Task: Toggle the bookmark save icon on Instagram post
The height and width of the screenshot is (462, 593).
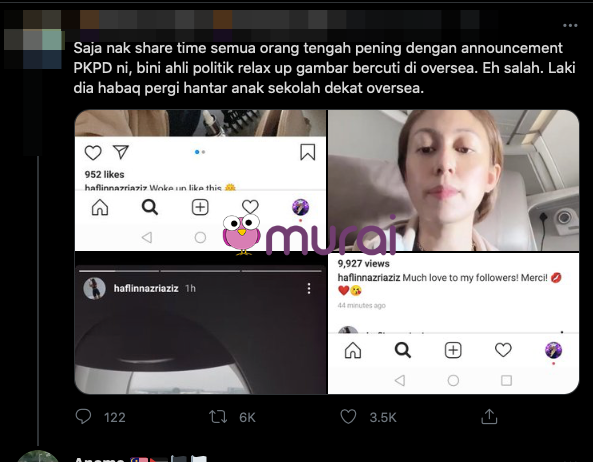Action: pyautogui.click(x=307, y=152)
